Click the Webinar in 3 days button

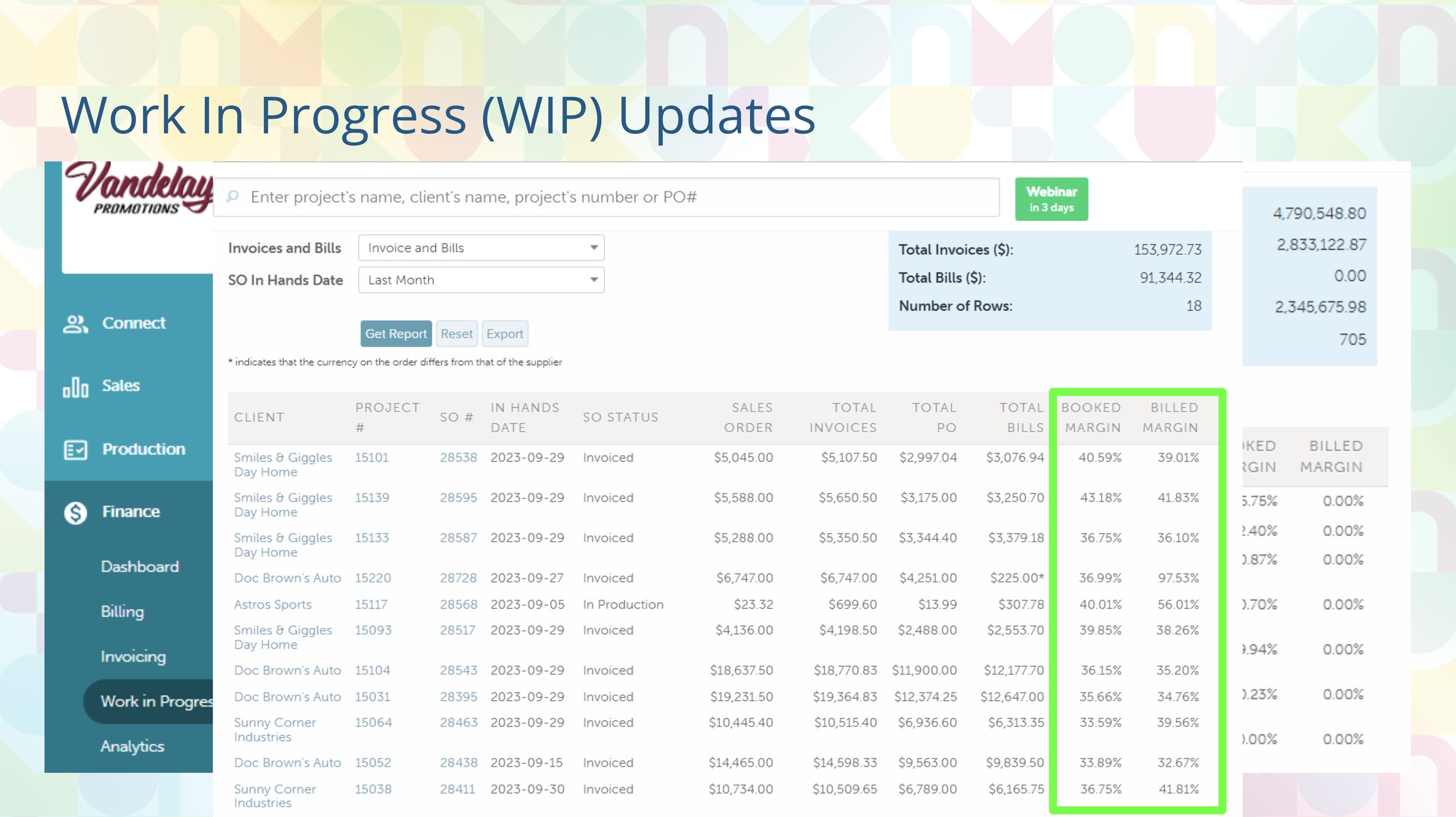click(1051, 199)
